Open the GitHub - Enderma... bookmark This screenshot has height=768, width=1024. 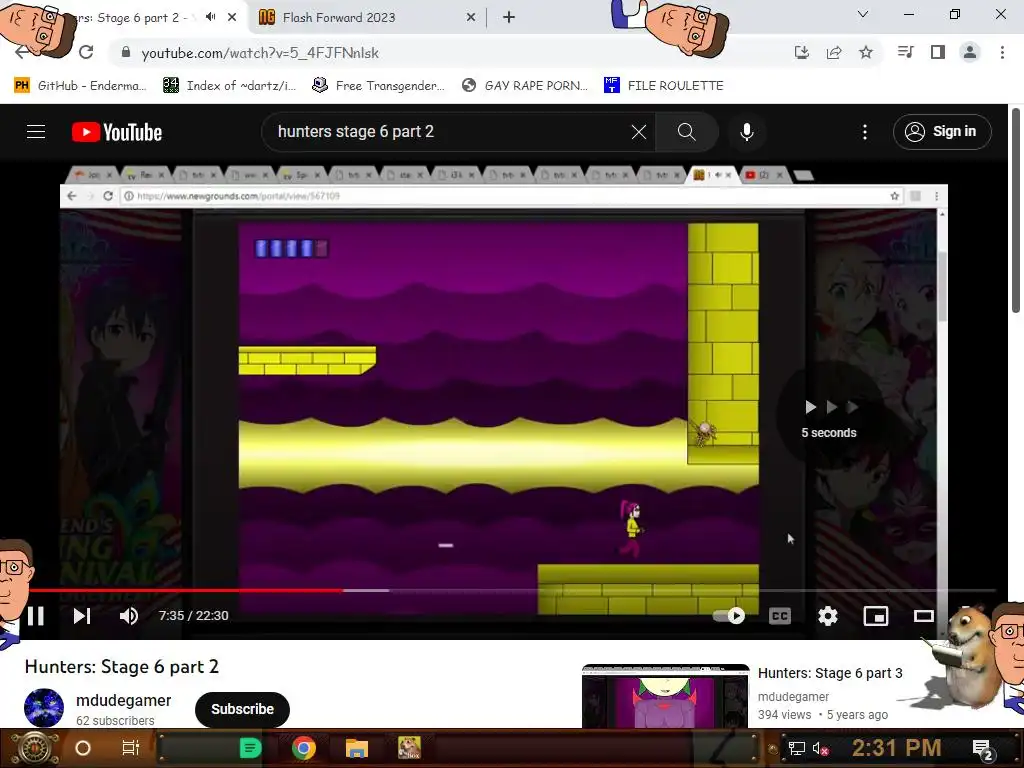pos(80,86)
